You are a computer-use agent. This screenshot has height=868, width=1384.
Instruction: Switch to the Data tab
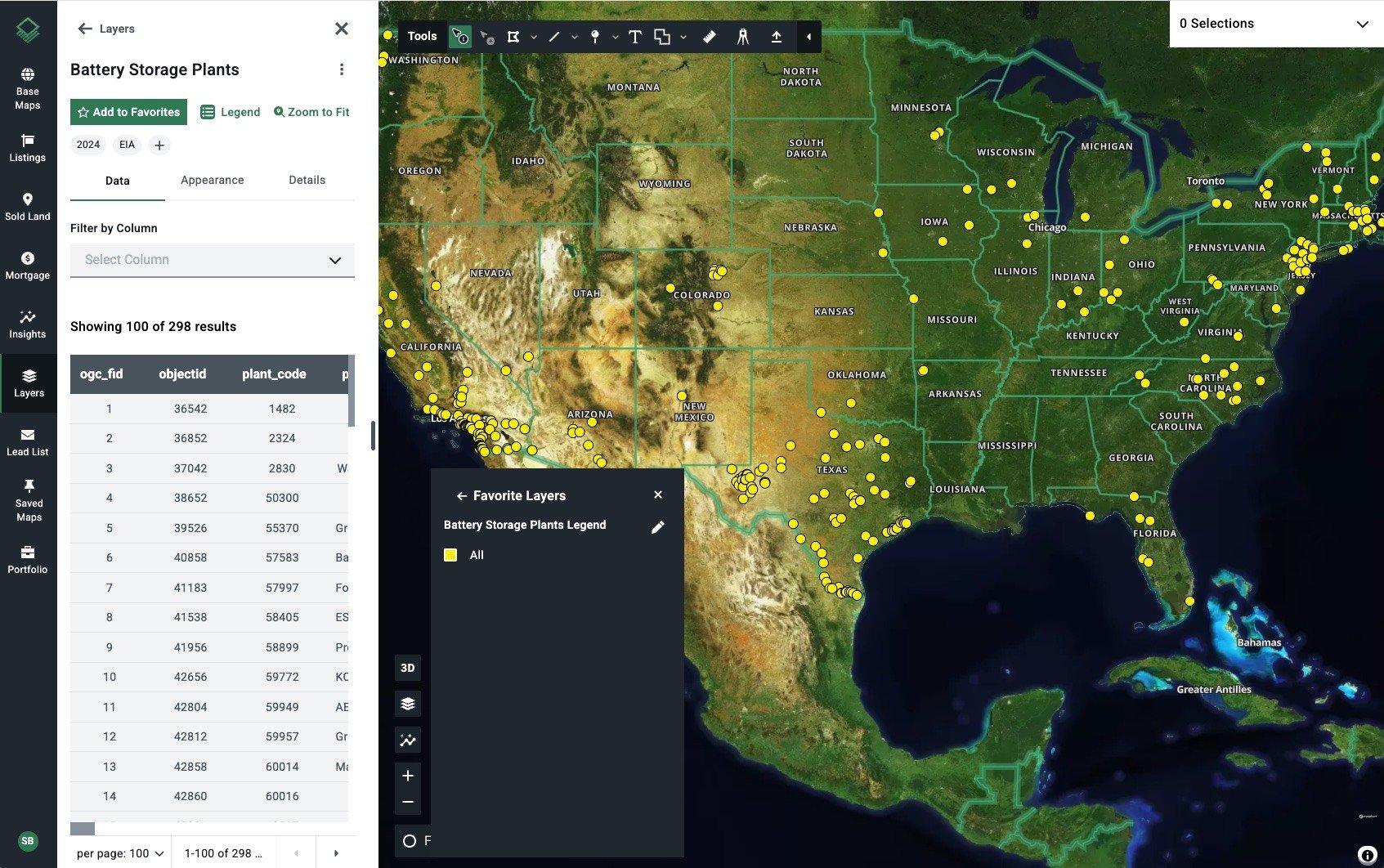(x=118, y=181)
